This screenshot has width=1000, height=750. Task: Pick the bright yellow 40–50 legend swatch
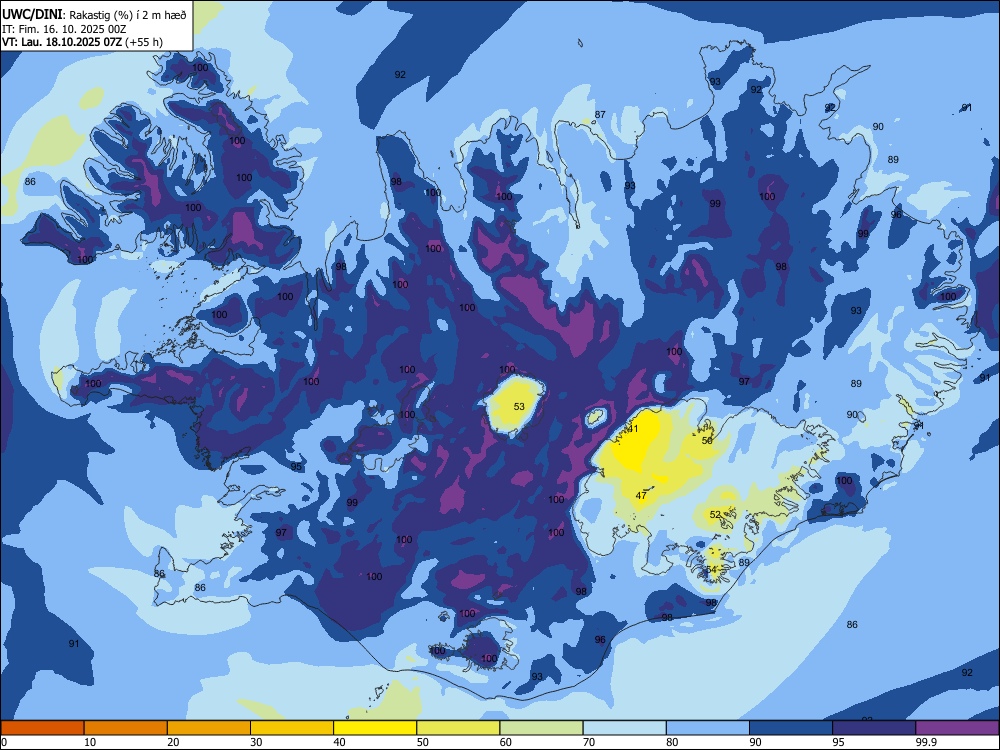[375, 728]
